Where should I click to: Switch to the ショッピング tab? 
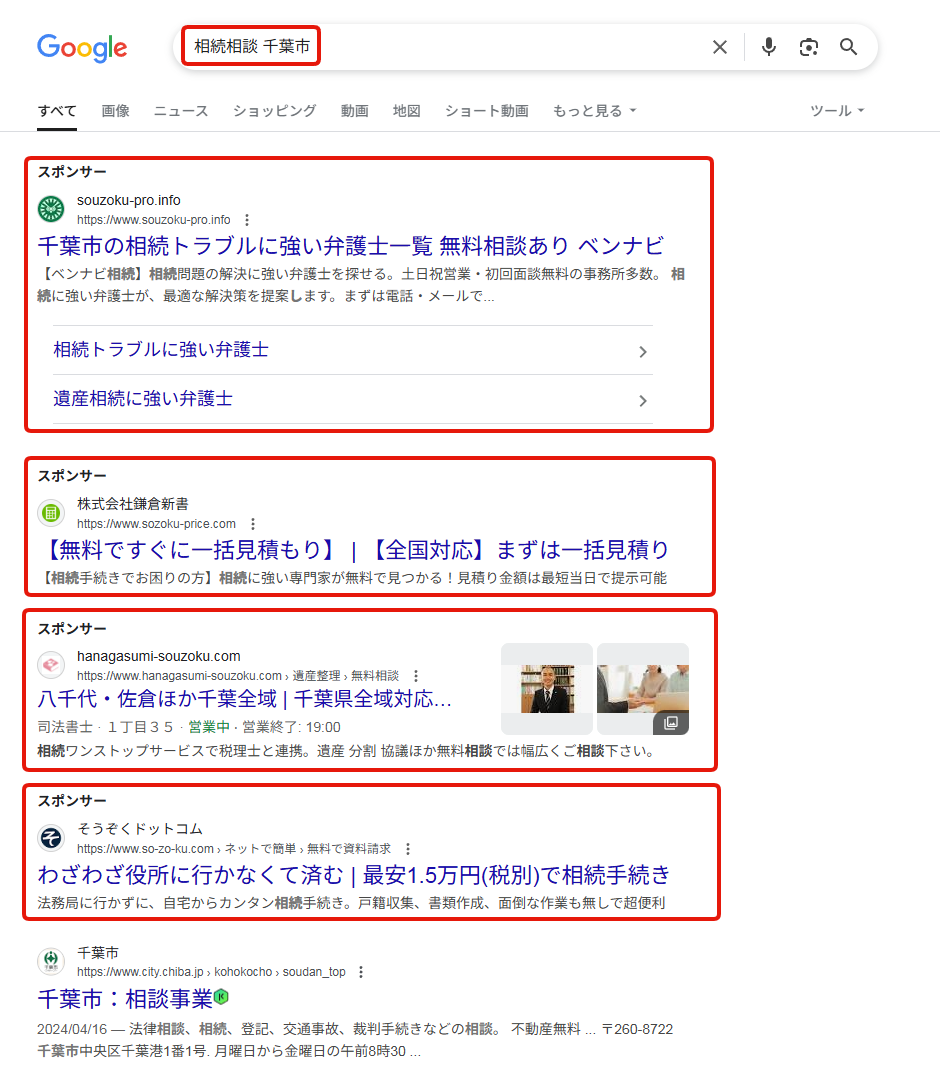pyautogui.click(x=275, y=111)
